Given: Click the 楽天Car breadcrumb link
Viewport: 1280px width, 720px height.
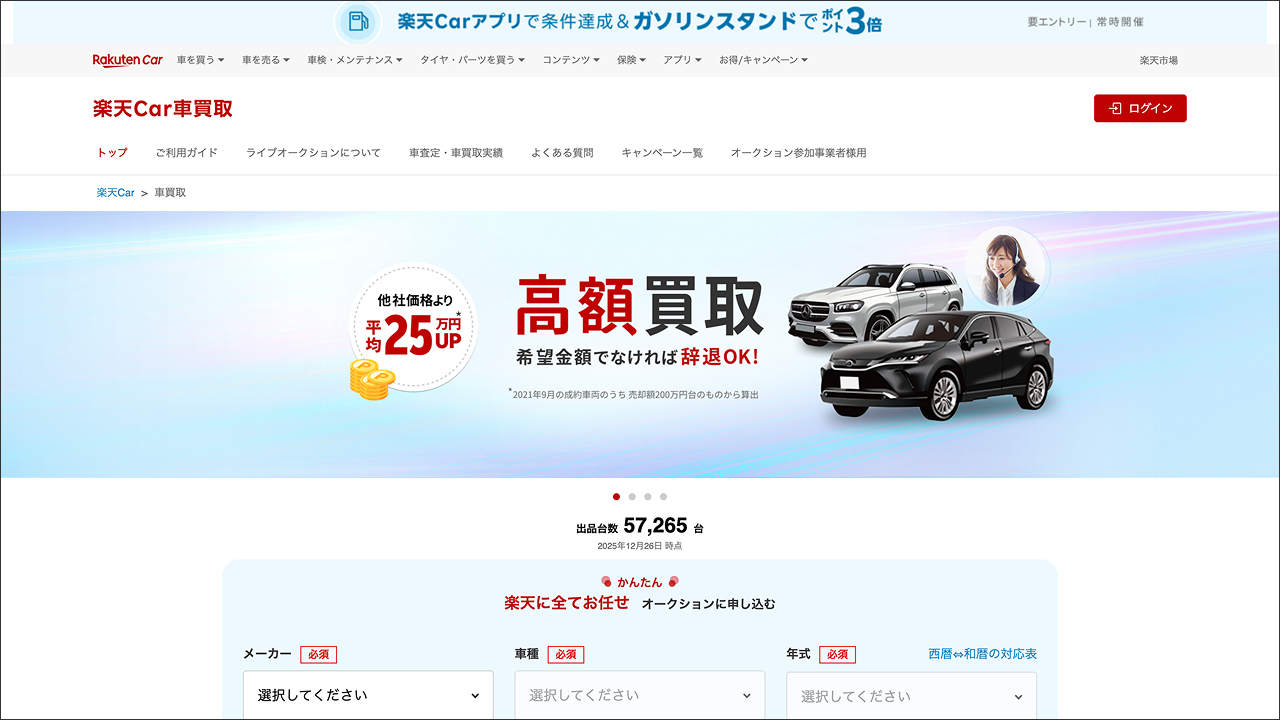Looking at the screenshot, I should click(x=117, y=192).
